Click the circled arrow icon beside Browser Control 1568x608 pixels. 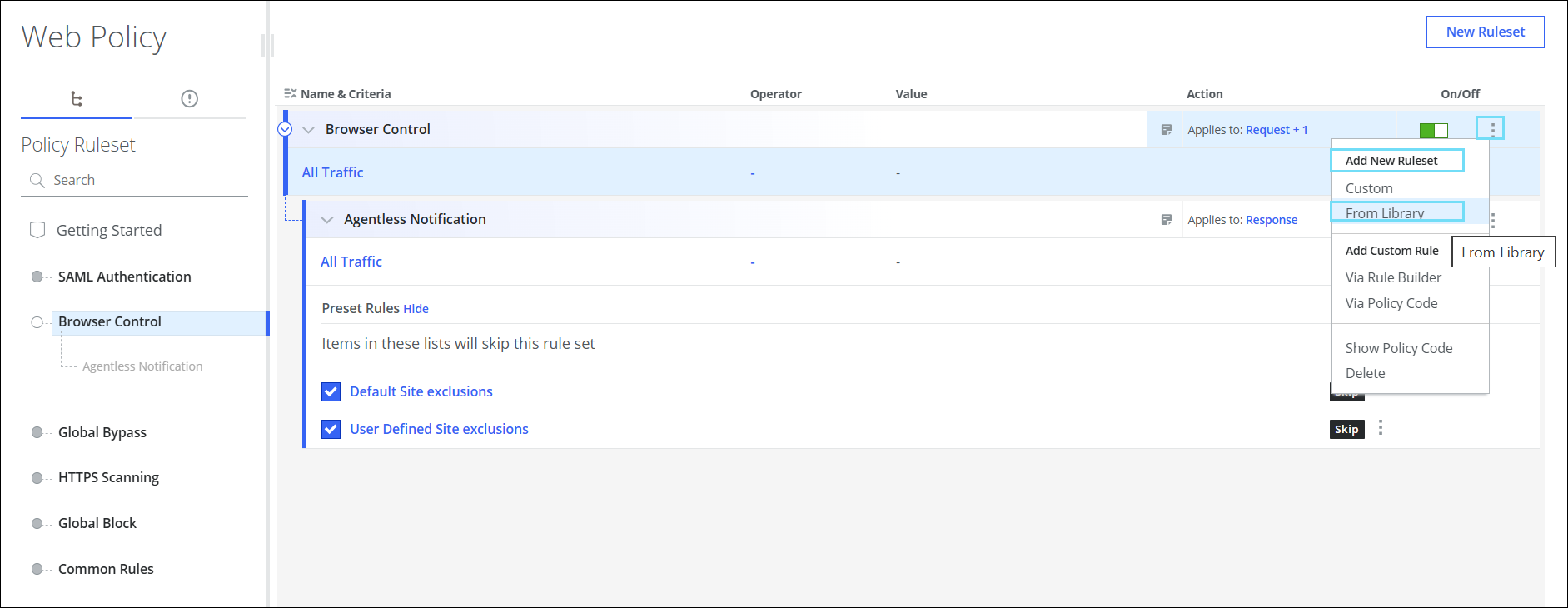pos(285,129)
